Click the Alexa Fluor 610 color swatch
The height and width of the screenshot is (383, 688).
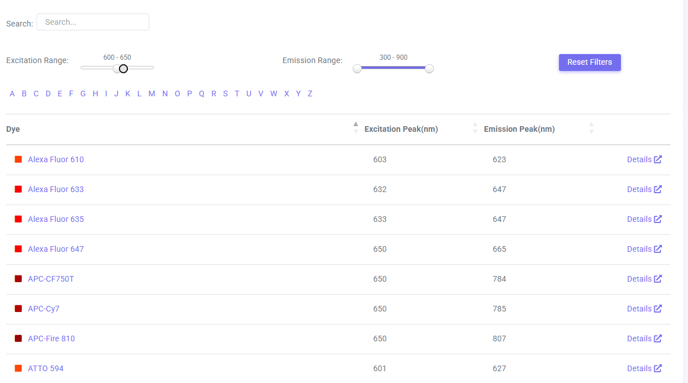tap(18, 159)
